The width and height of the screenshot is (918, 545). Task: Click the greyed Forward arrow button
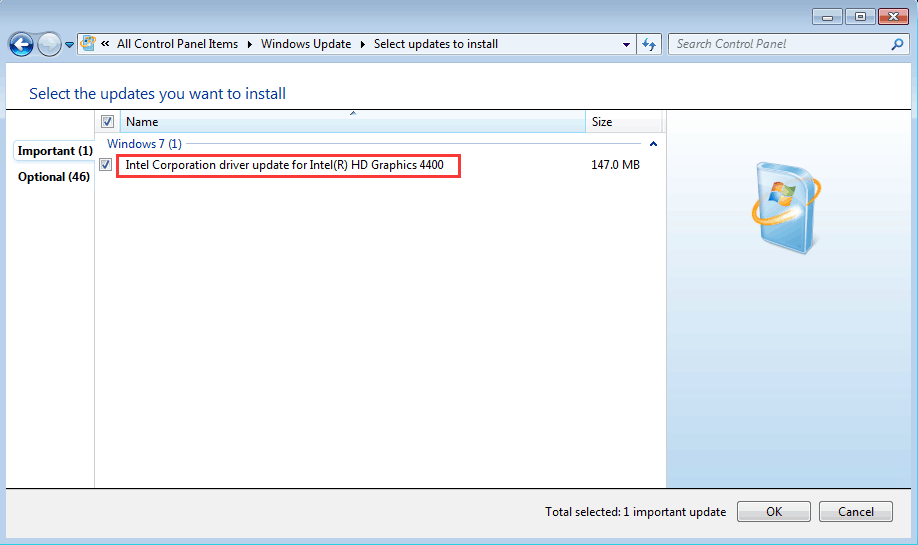click(49, 44)
